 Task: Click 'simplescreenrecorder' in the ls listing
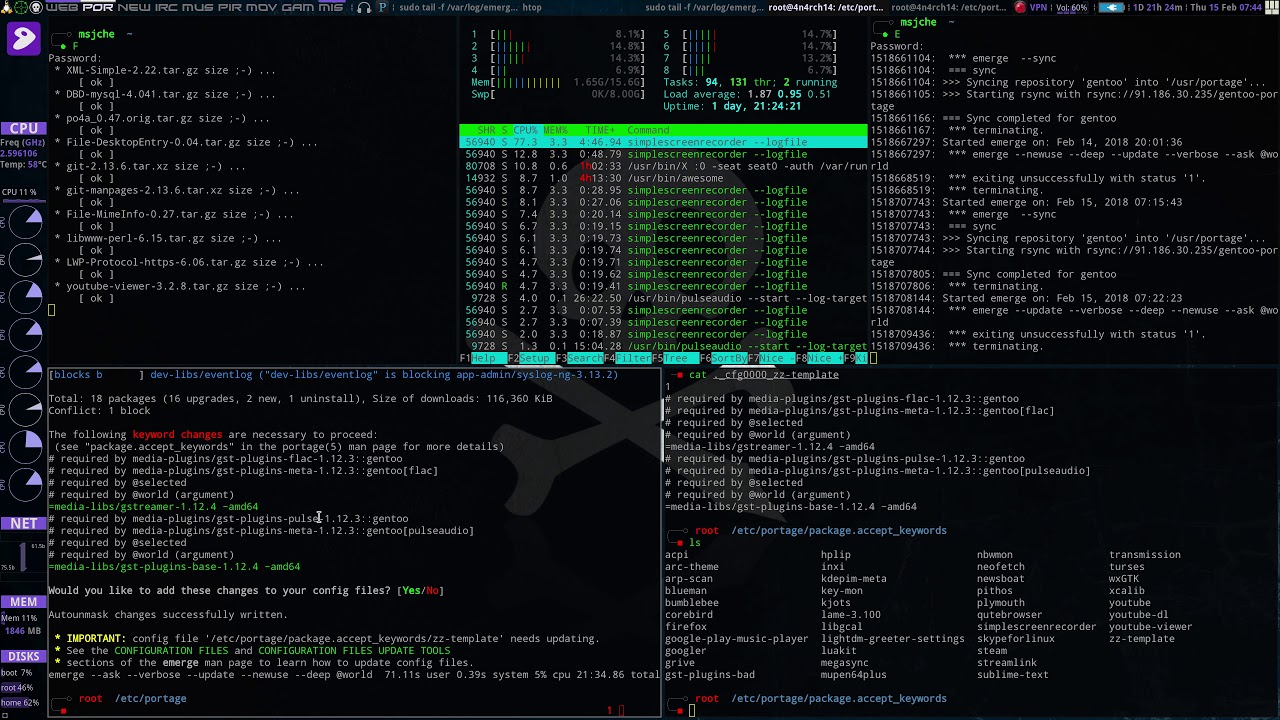click(1036, 626)
